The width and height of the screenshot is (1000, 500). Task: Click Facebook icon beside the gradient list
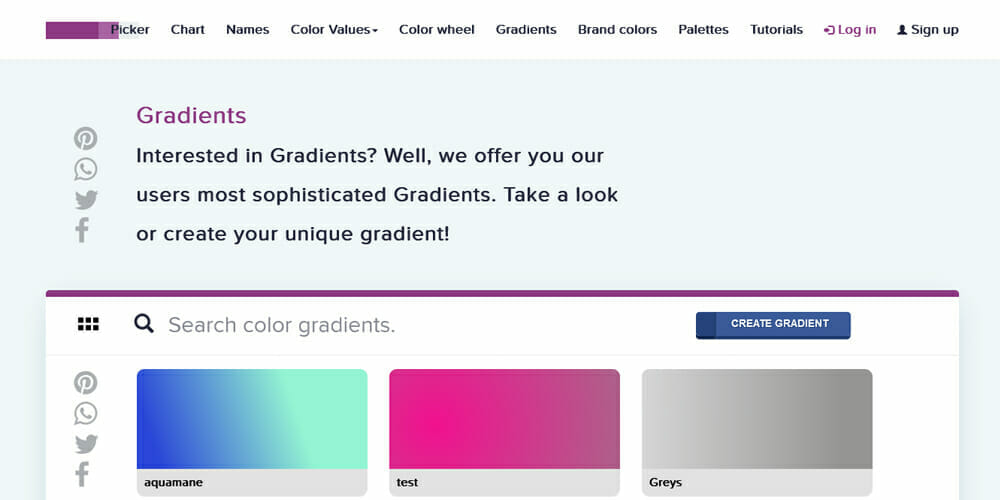tap(82, 474)
